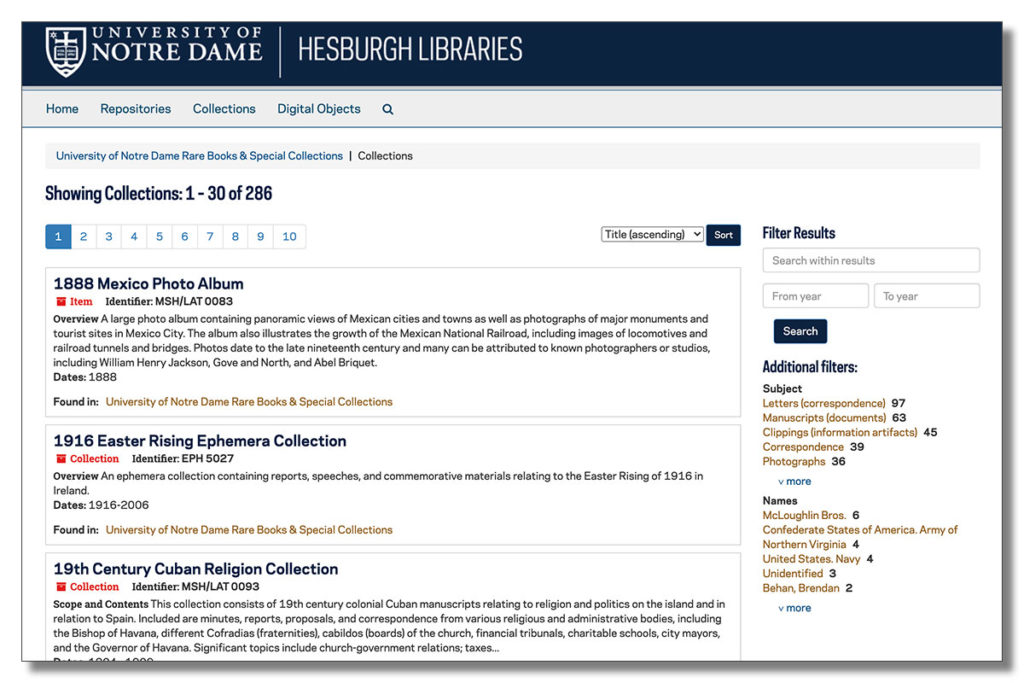Open 19th Century Cuban Religion Collection title
Screen dimensions: 1024x683
tap(196, 569)
